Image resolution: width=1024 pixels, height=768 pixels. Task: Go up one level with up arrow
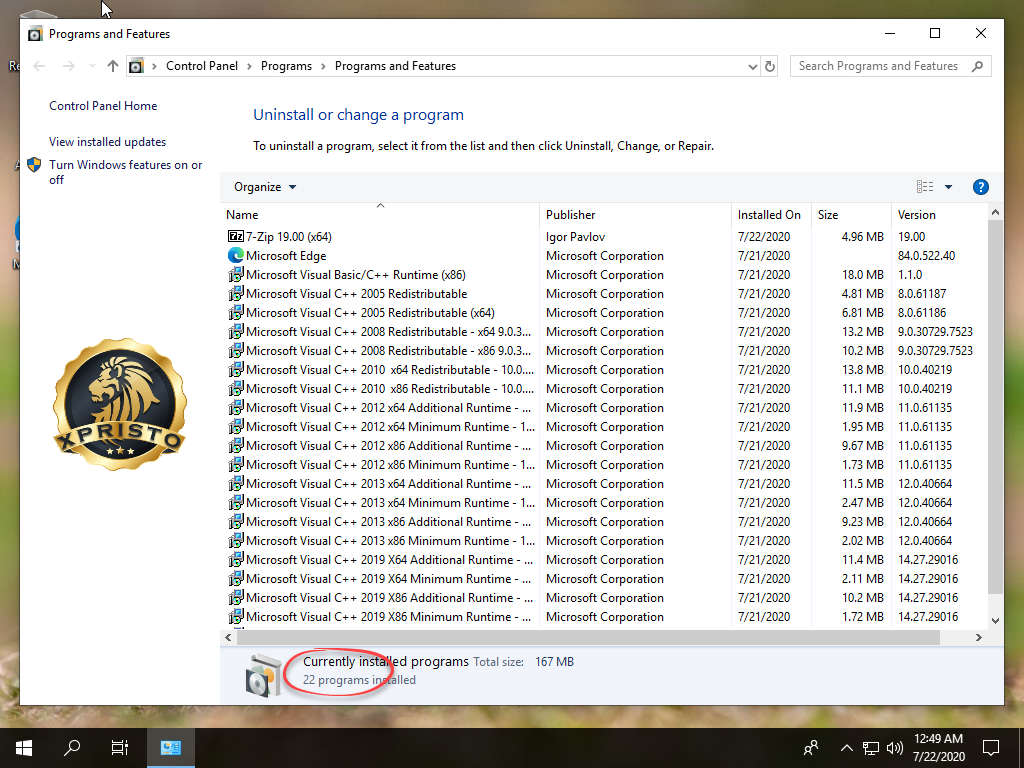[x=113, y=66]
